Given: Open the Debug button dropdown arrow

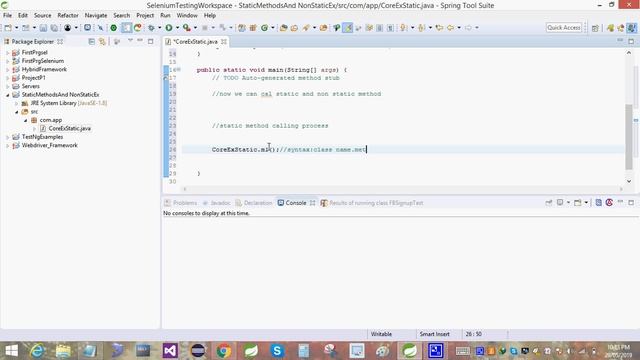Looking at the screenshot, I should [x=159, y=28].
